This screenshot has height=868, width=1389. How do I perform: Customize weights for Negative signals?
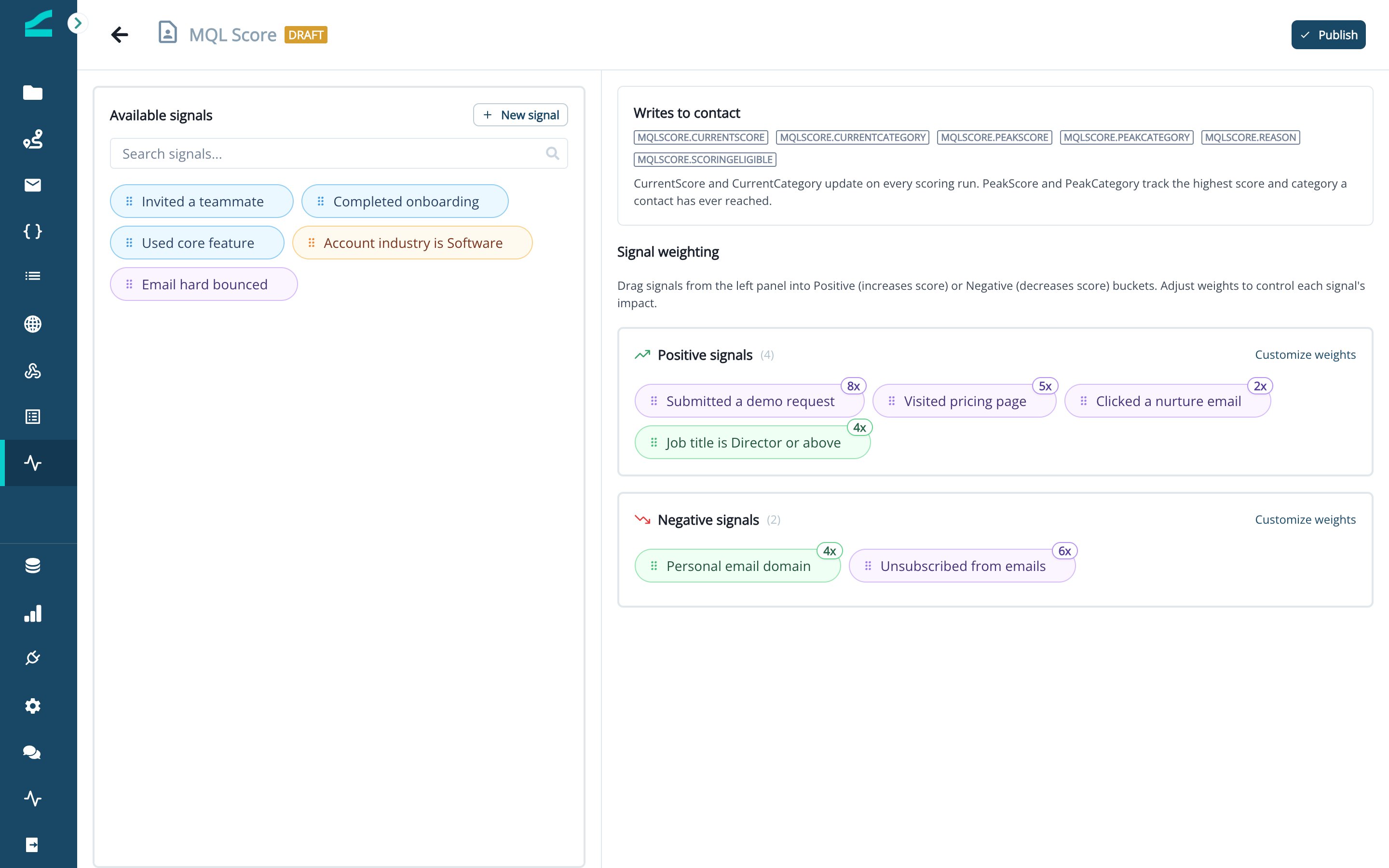click(x=1305, y=519)
